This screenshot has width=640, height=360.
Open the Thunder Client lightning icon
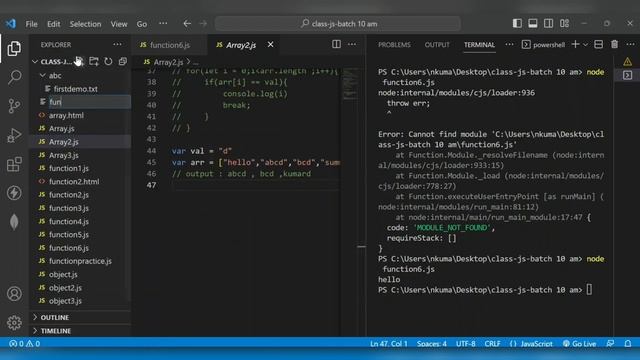click(x=14, y=193)
